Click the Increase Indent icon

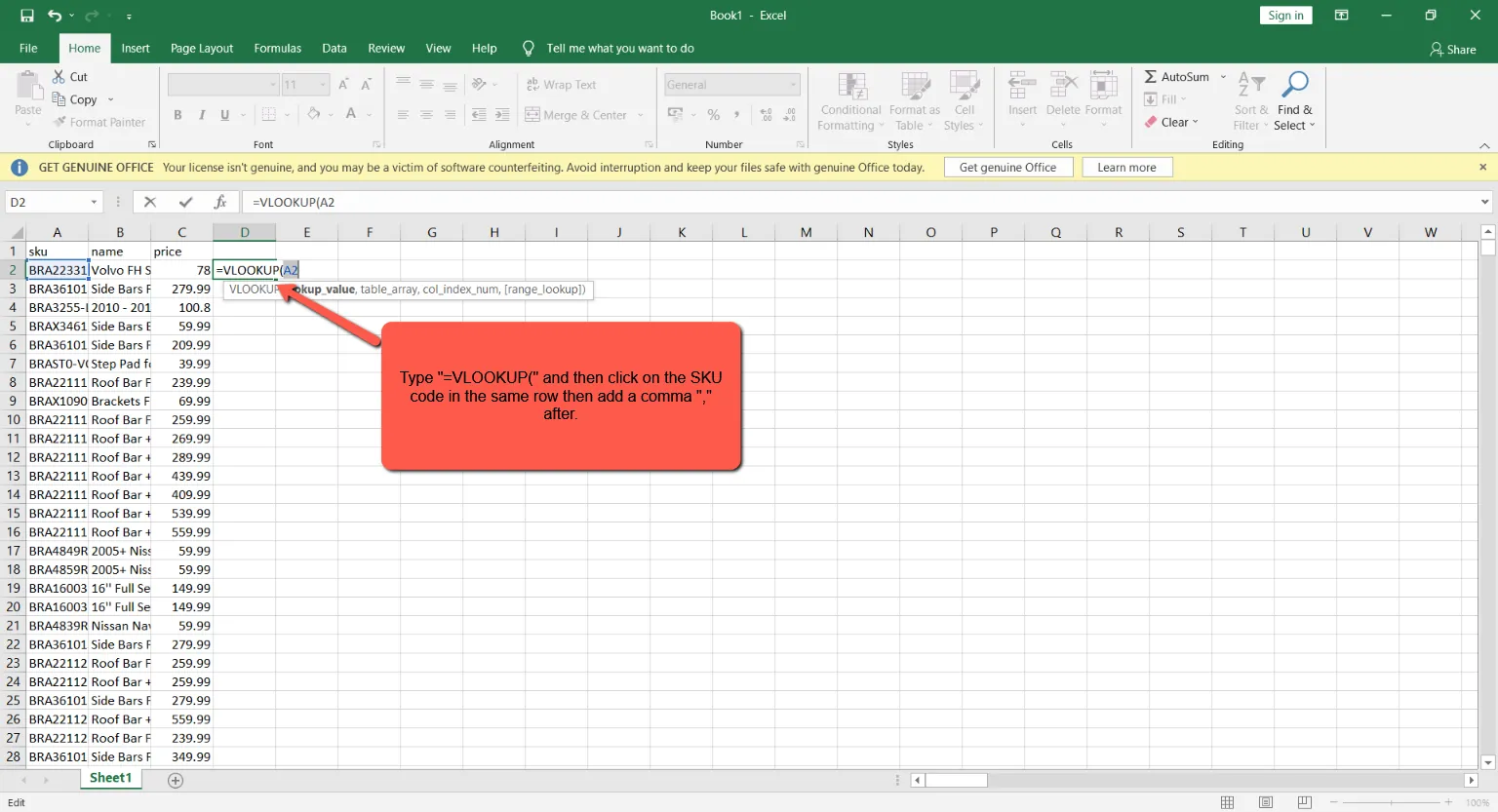[x=502, y=115]
